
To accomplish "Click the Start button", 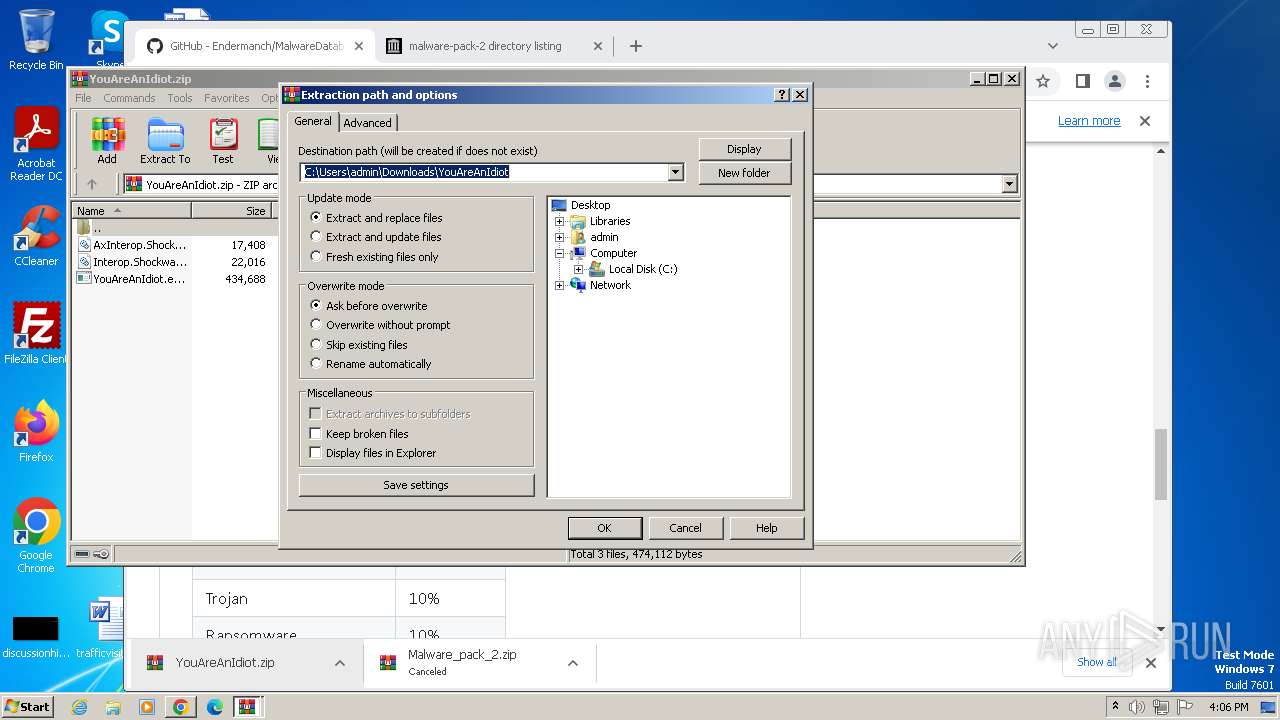I will coord(27,707).
